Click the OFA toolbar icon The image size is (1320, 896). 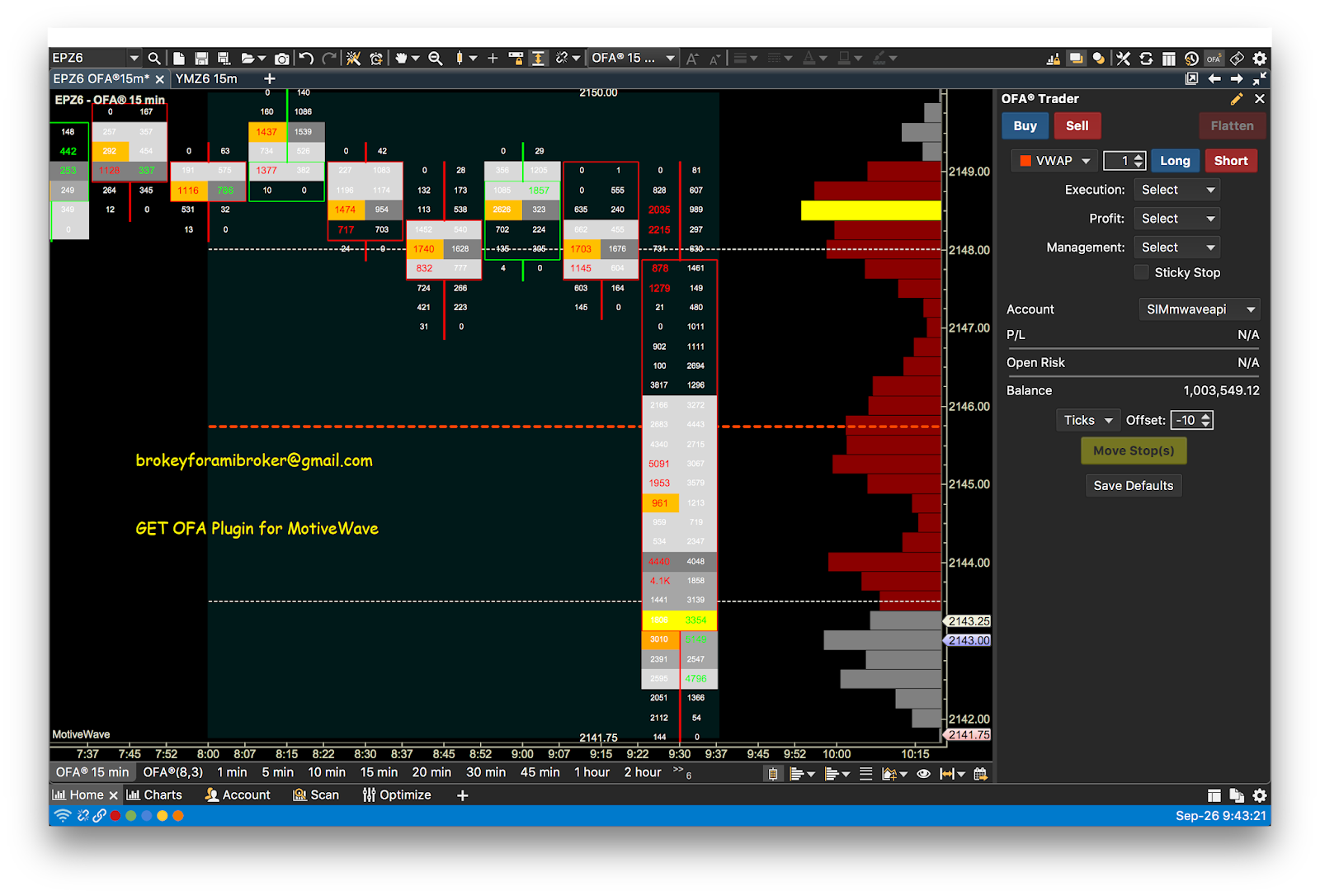point(1214,58)
